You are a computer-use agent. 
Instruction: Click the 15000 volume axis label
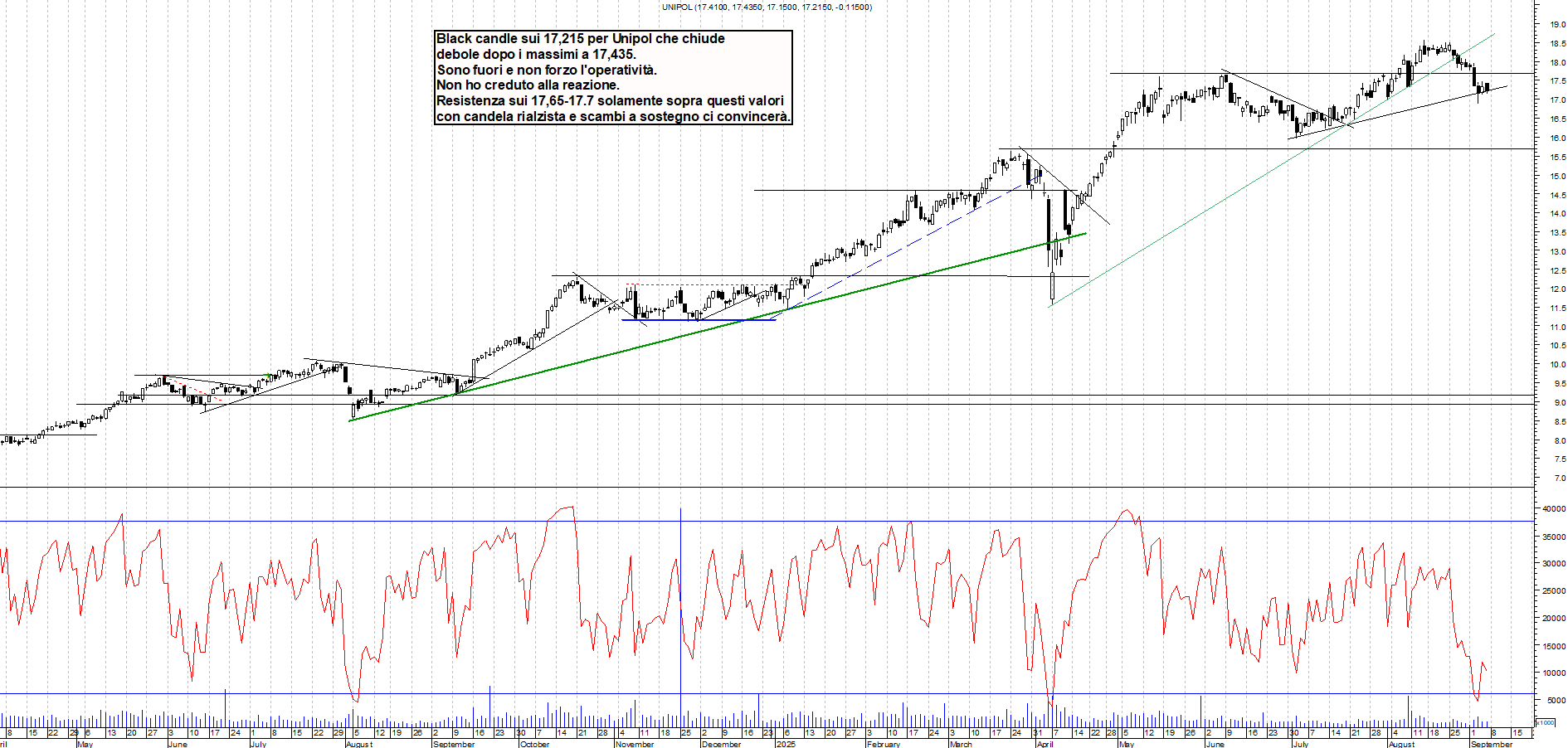(1554, 646)
